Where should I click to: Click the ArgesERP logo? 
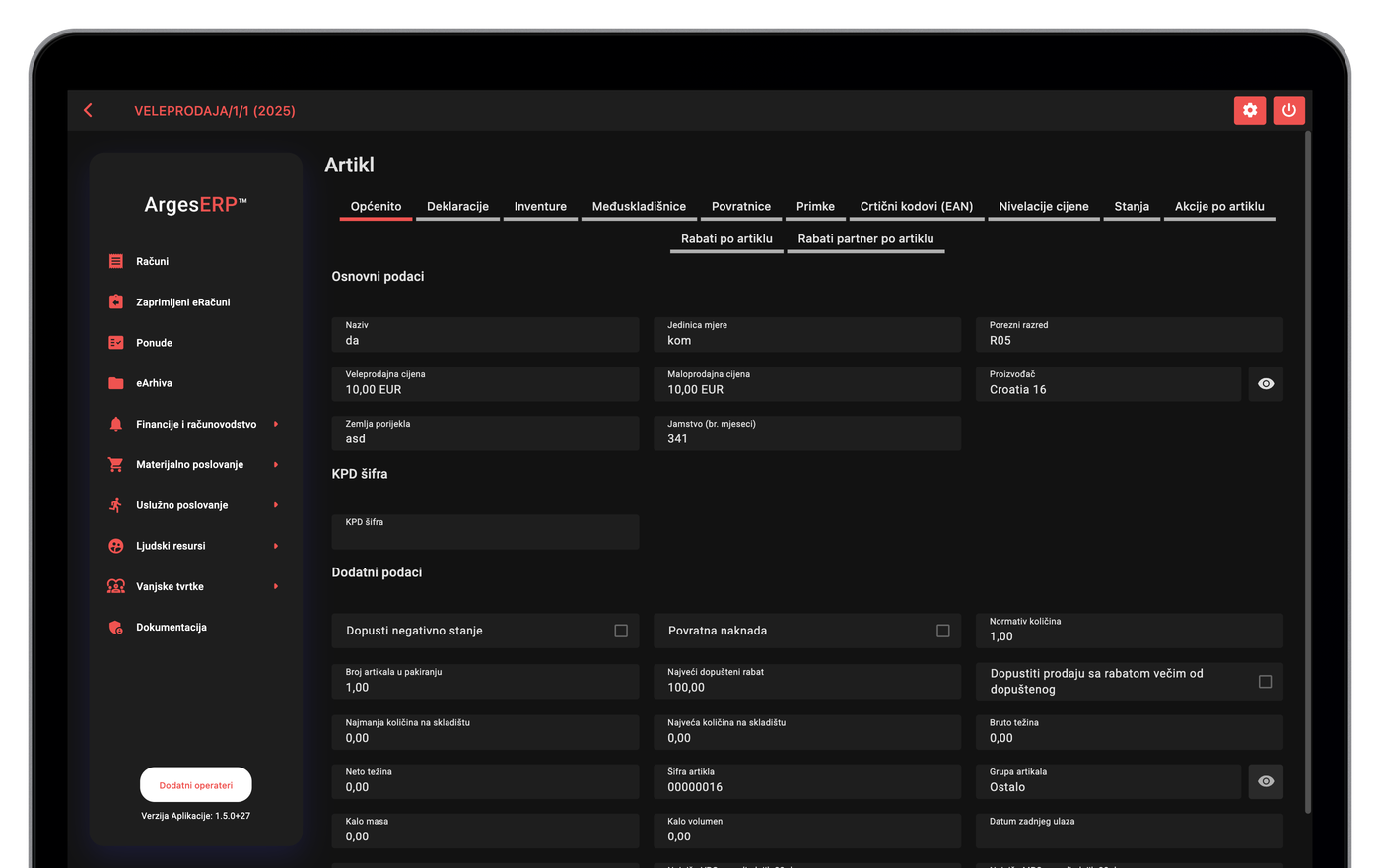pyautogui.click(x=195, y=204)
